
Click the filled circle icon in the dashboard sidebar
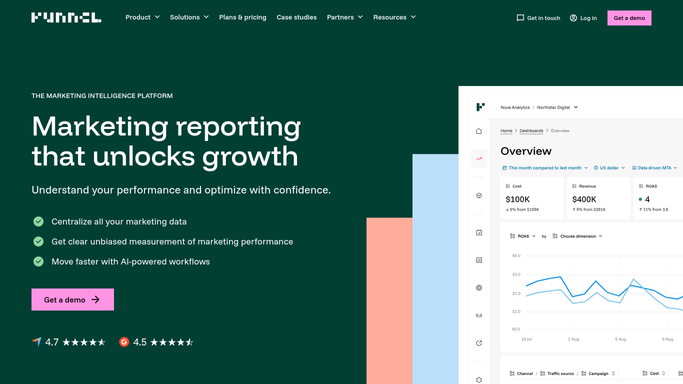point(479,288)
